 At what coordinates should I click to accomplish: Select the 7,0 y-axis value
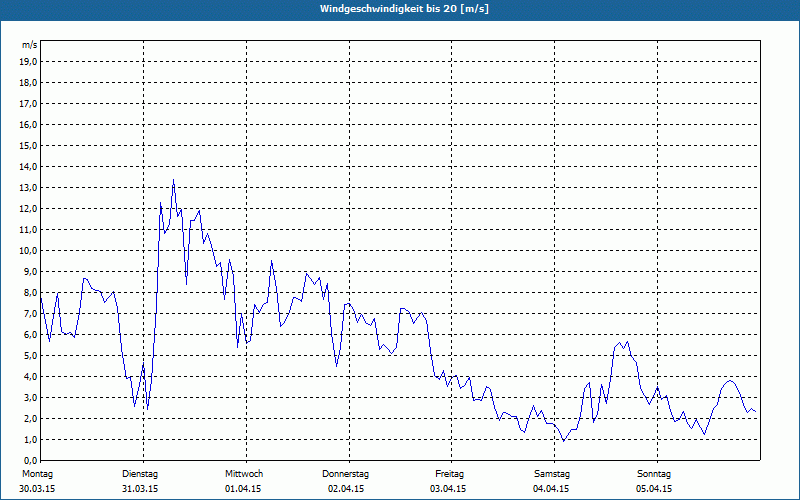[31, 314]
